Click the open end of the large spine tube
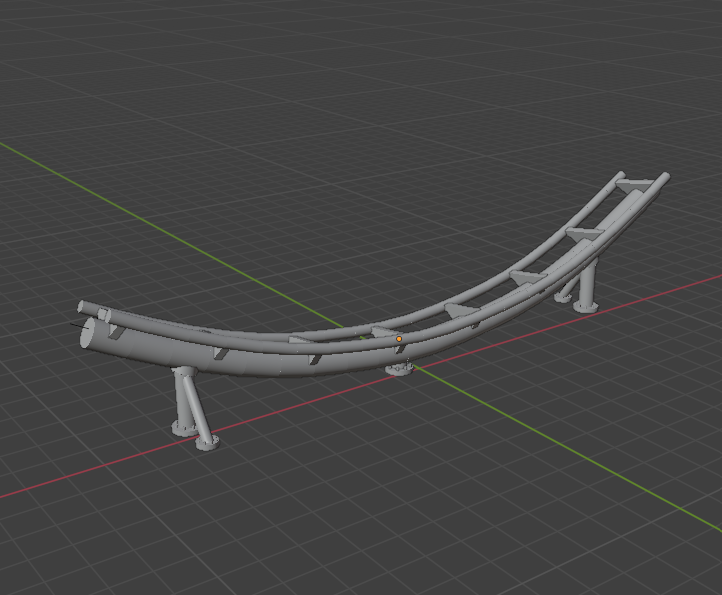 click(x=87, y=332)
